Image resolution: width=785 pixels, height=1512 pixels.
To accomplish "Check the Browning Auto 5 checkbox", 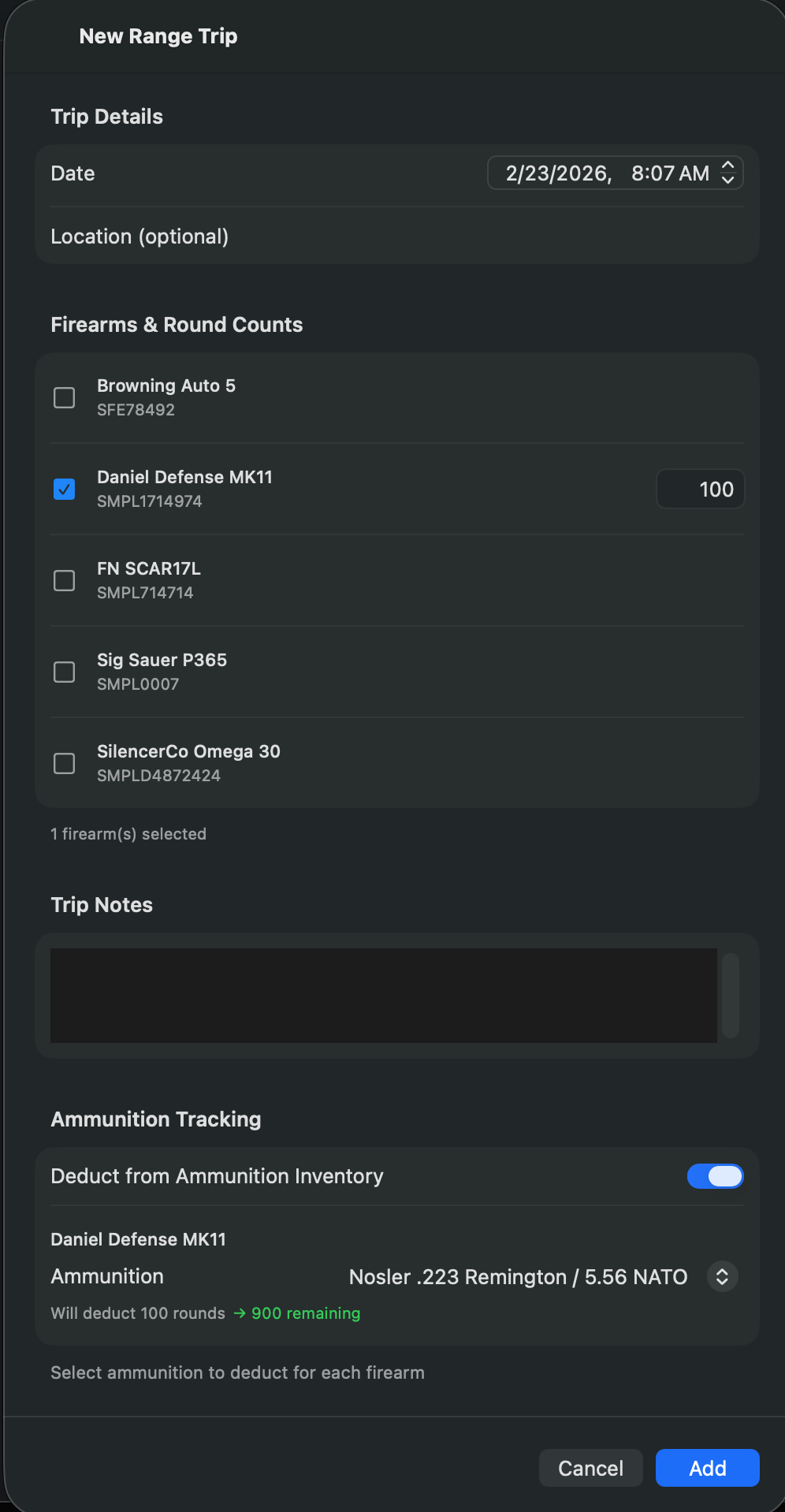I will tap(65, 397).
